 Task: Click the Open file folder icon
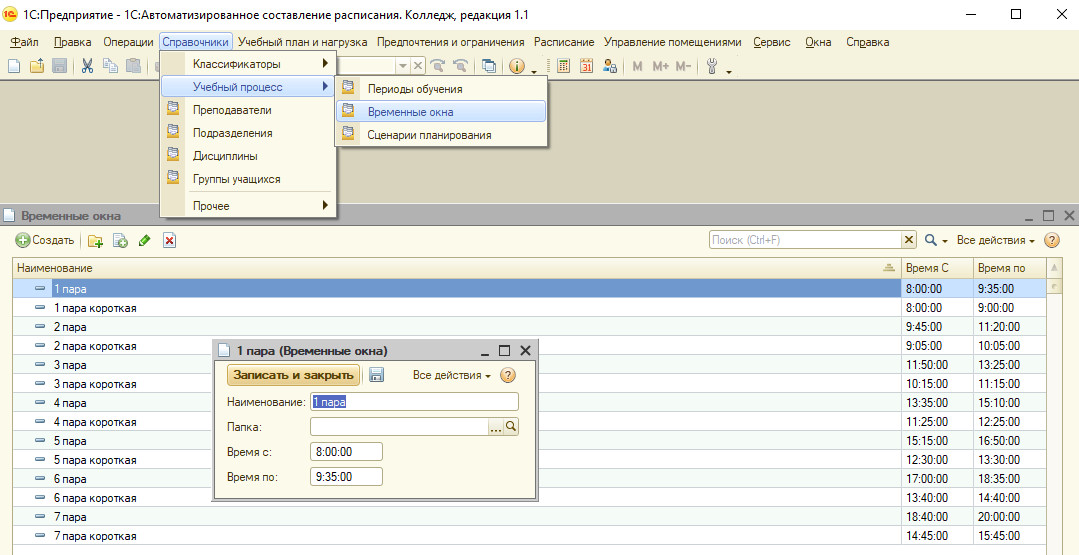click(36, 66)
